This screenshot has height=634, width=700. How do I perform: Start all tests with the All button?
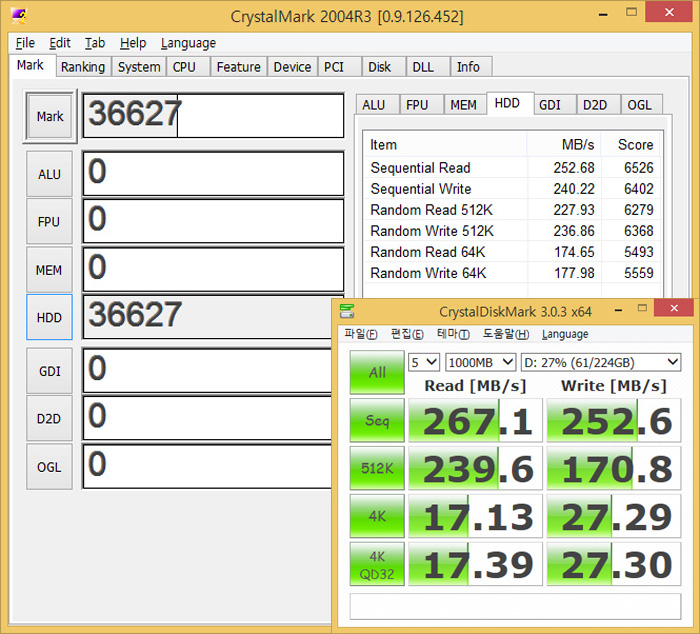[x=377, y=372]
